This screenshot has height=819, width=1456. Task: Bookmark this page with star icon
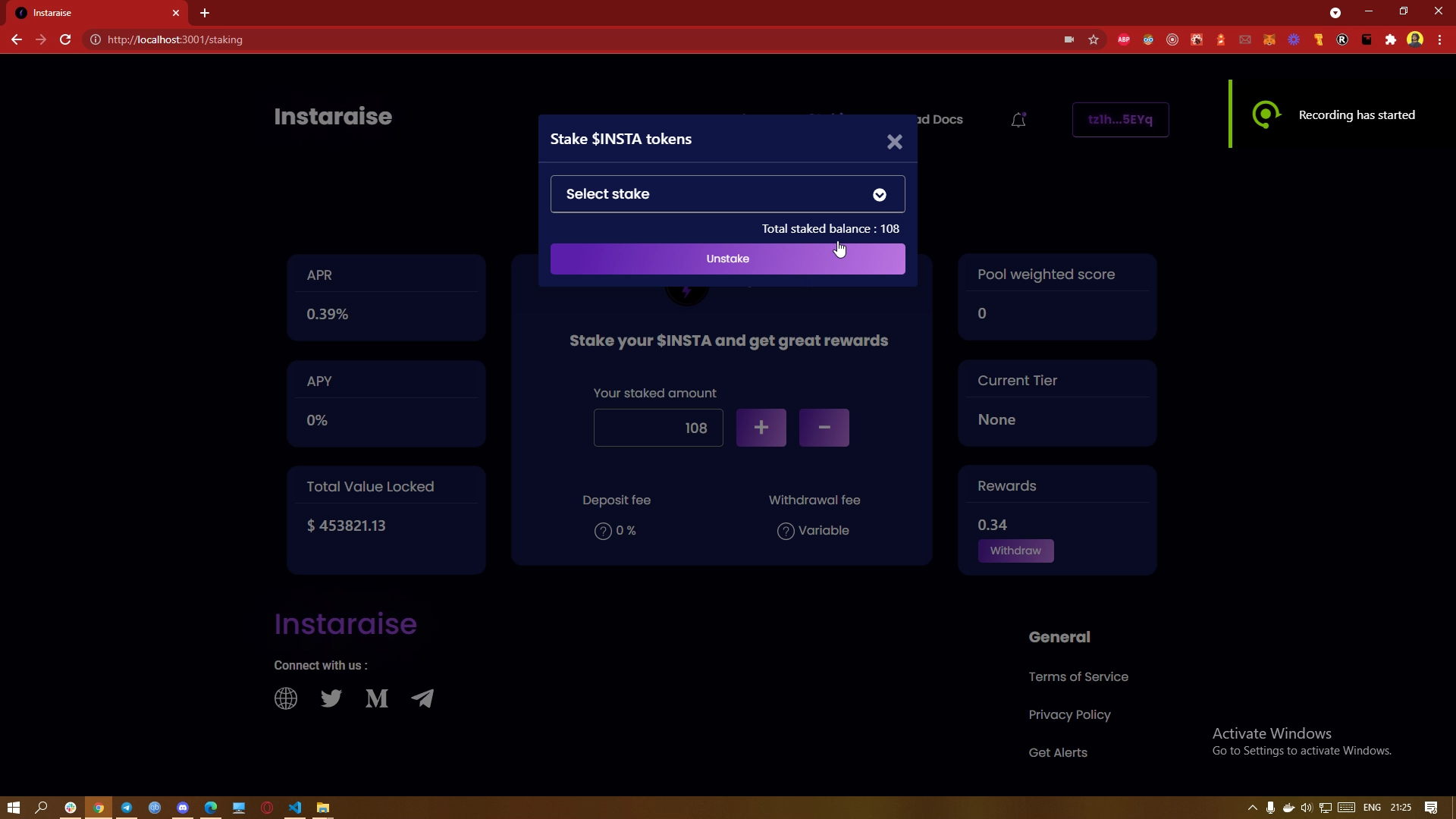coord(1093,39)
